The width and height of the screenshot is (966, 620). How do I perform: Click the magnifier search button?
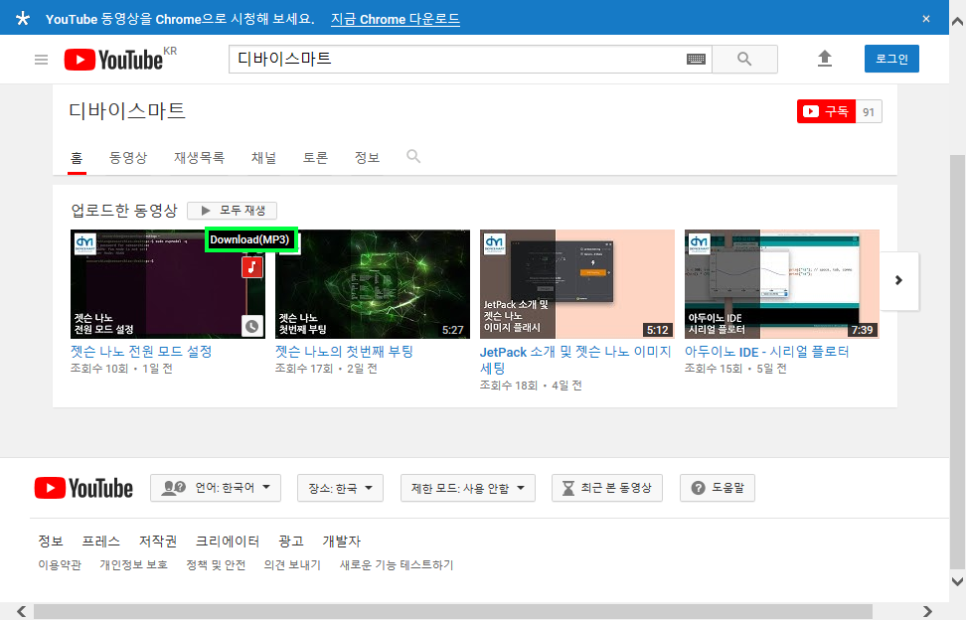[x=744, y=59]
